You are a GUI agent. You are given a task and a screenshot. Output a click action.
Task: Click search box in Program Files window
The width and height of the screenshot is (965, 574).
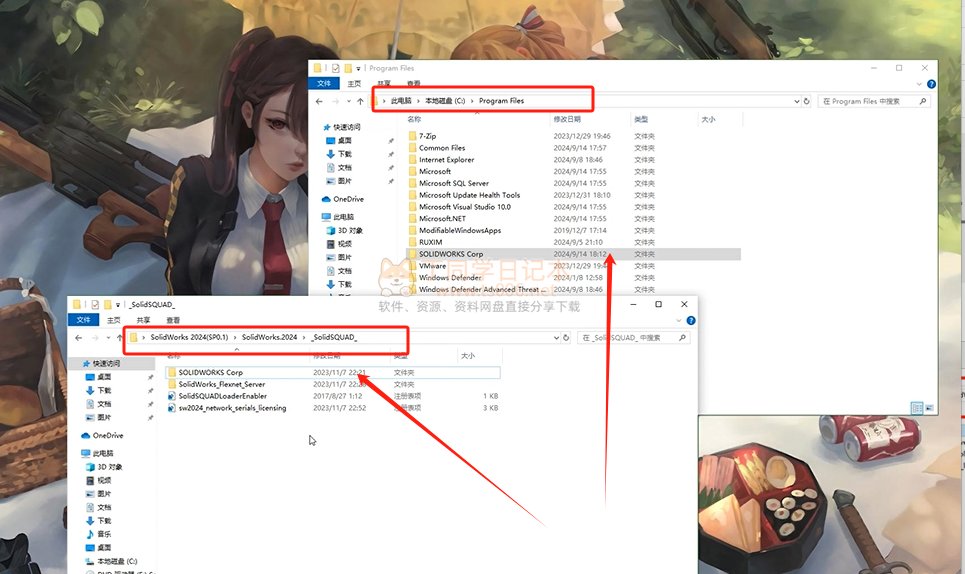[x=873, y=101]
